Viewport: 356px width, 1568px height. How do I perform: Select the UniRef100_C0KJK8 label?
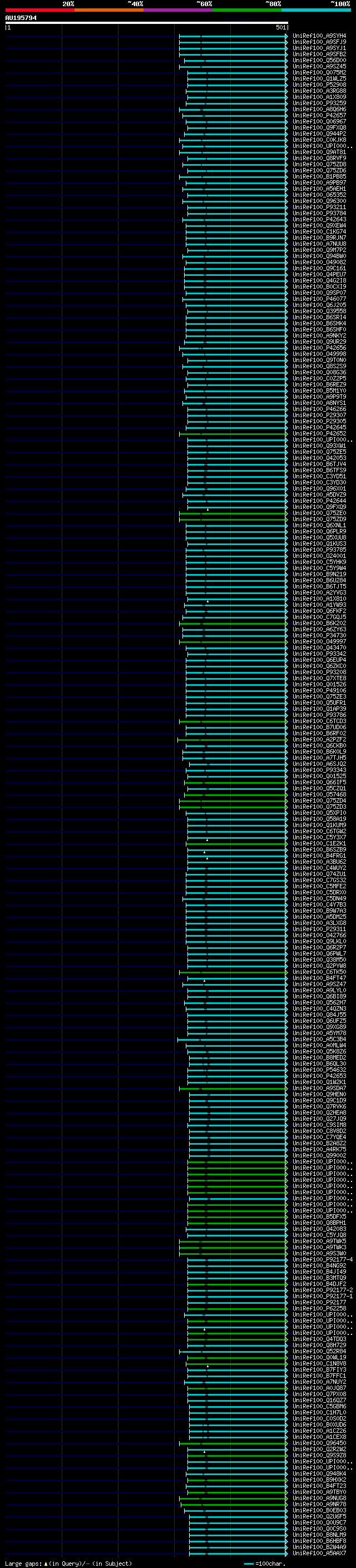pos(319,140)
